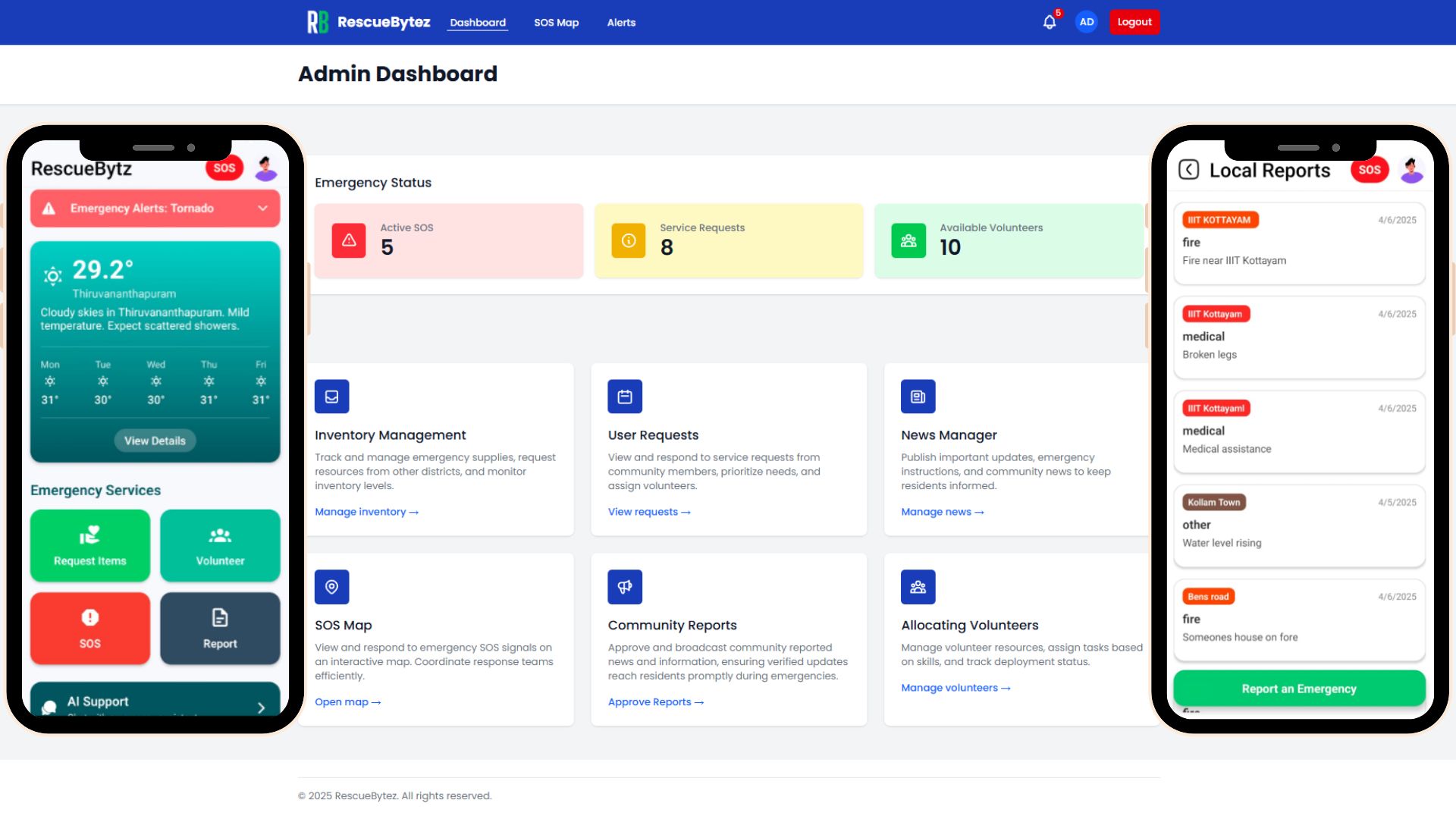
Task: Click the Community Reports megaphone icon
Action: 624,586
